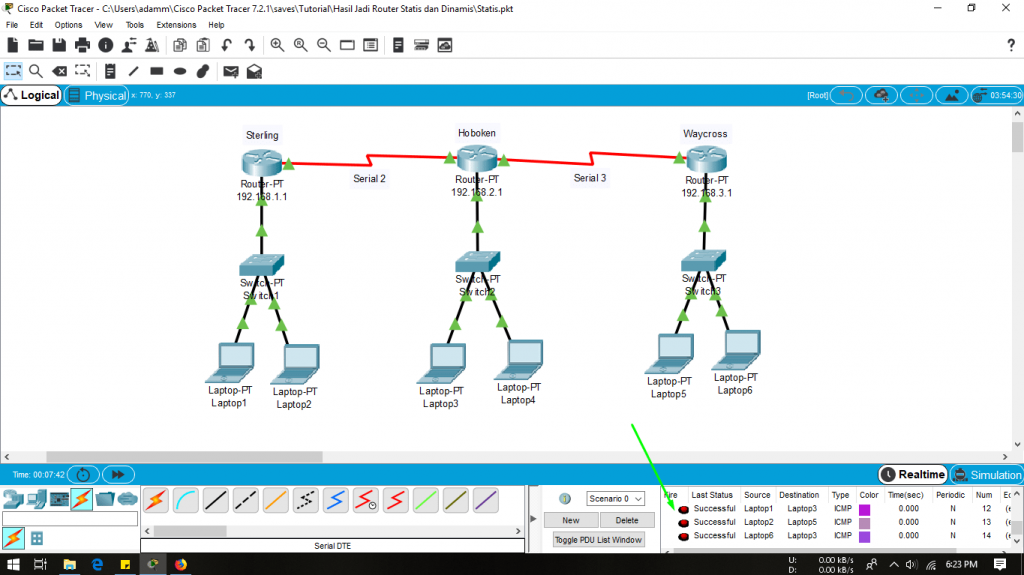The image size is (1024, 575).
Task: Select the Laptop6 device
Action: click(x=736, y=350)
